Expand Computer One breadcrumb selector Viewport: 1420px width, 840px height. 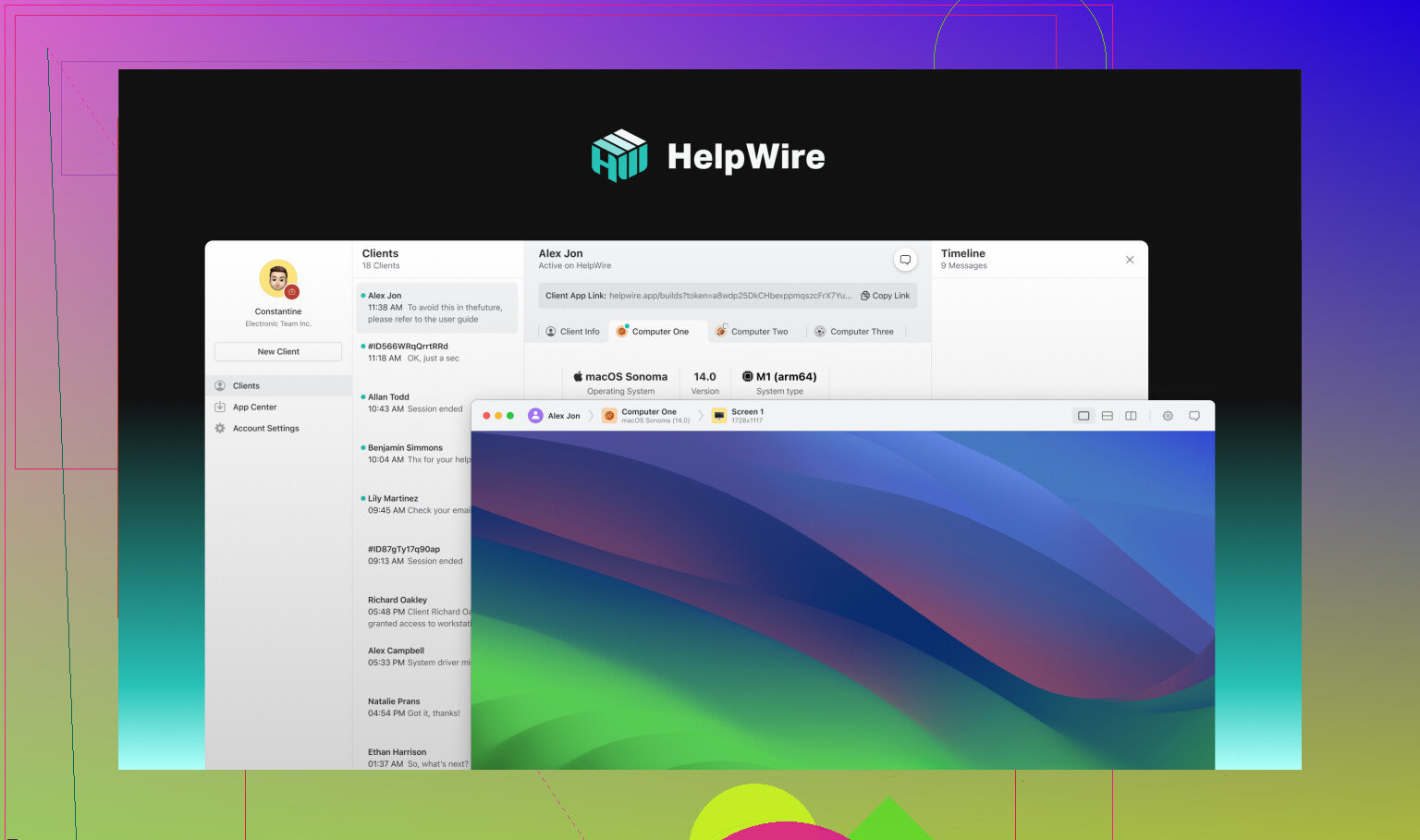(x=647, y=416)
